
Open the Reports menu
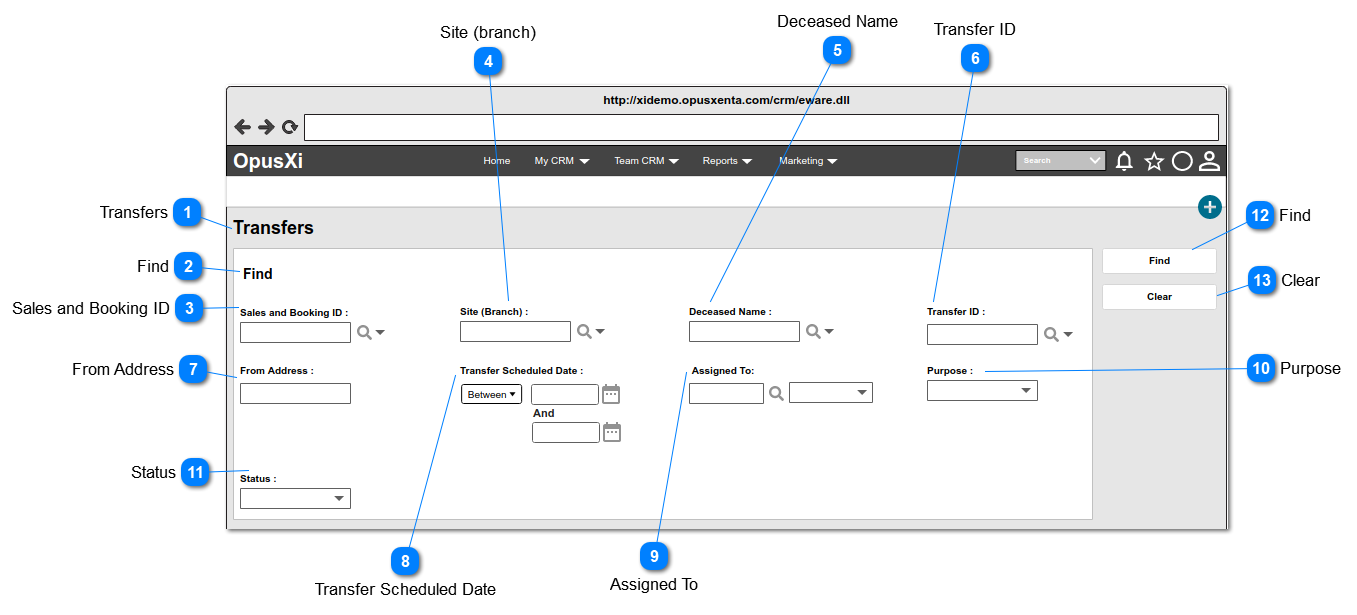coord(727,161)
